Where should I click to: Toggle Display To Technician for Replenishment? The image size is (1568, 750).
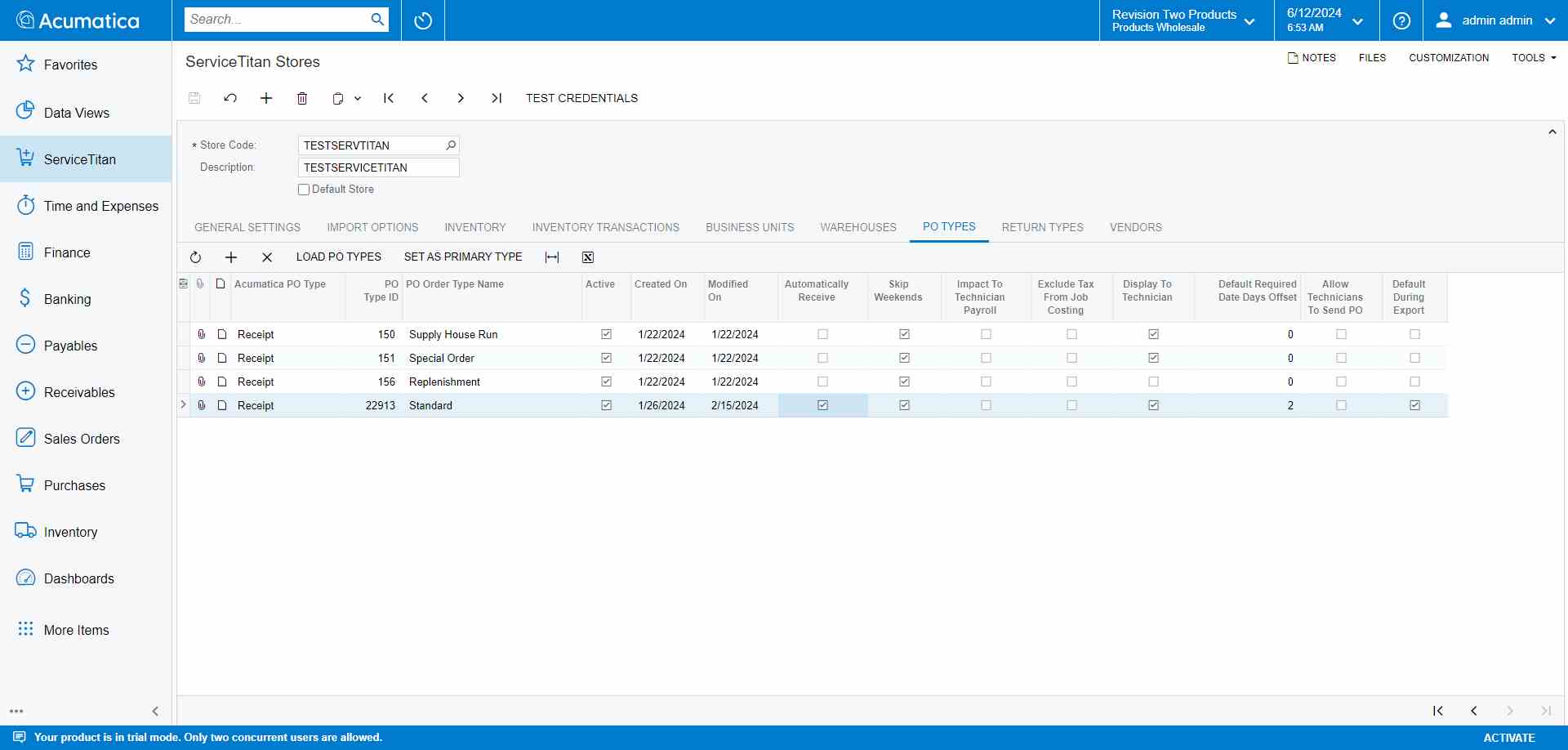pyautogui.click(x=1153, y=382)
